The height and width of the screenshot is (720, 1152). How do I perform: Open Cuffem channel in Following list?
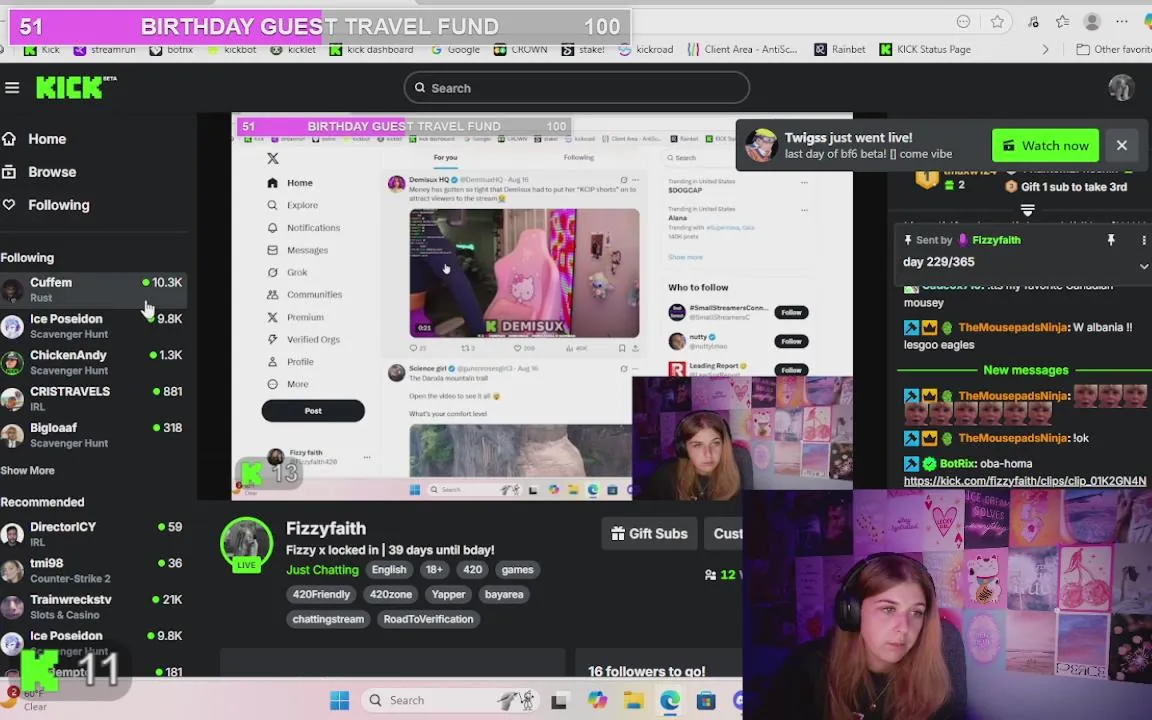(x=93, y=289)
